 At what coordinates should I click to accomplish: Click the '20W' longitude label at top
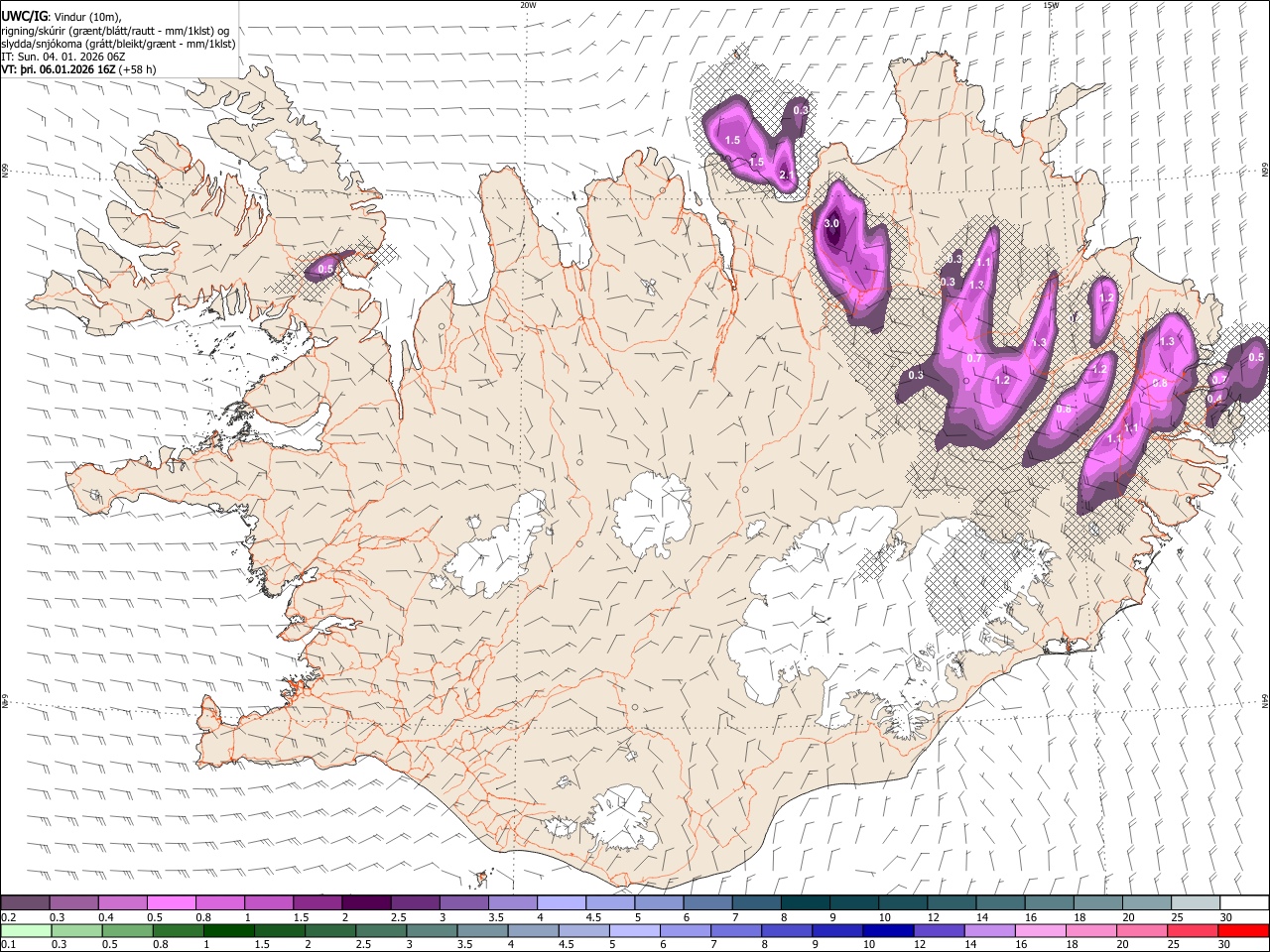(528, 5)
